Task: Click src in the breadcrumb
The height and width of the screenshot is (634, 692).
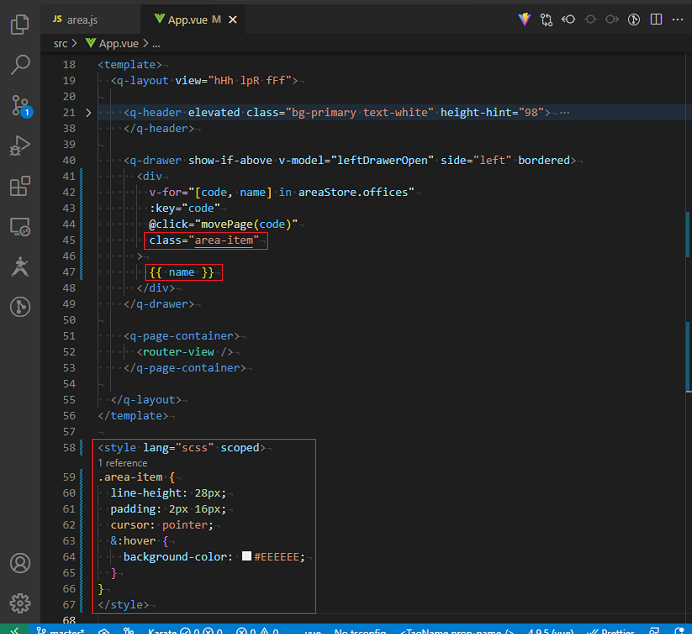Action: pyautogui.click(x=60, y=44)
